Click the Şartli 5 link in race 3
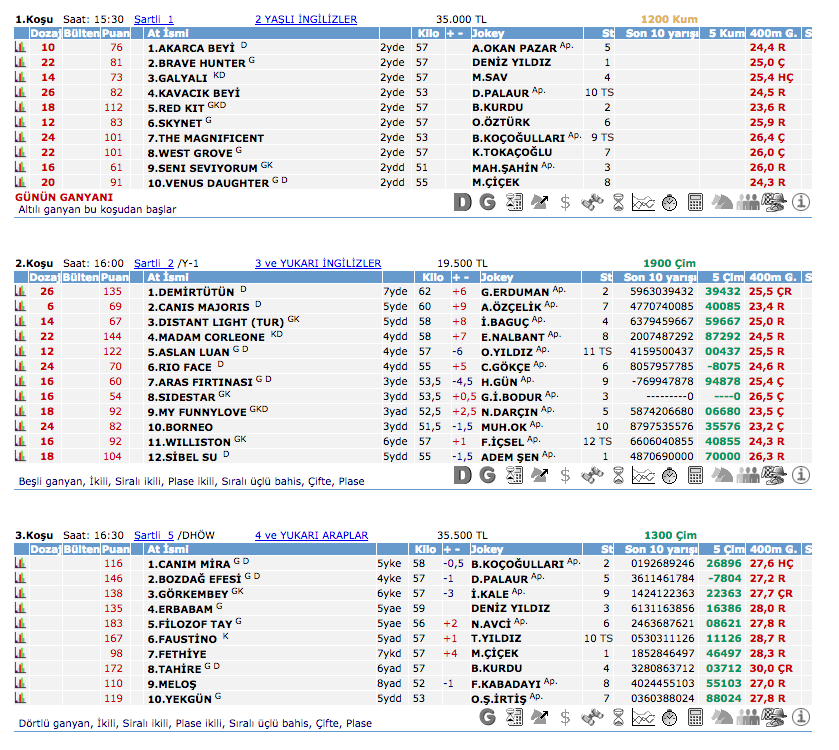839x750 pixels. (x=153, y=535)
